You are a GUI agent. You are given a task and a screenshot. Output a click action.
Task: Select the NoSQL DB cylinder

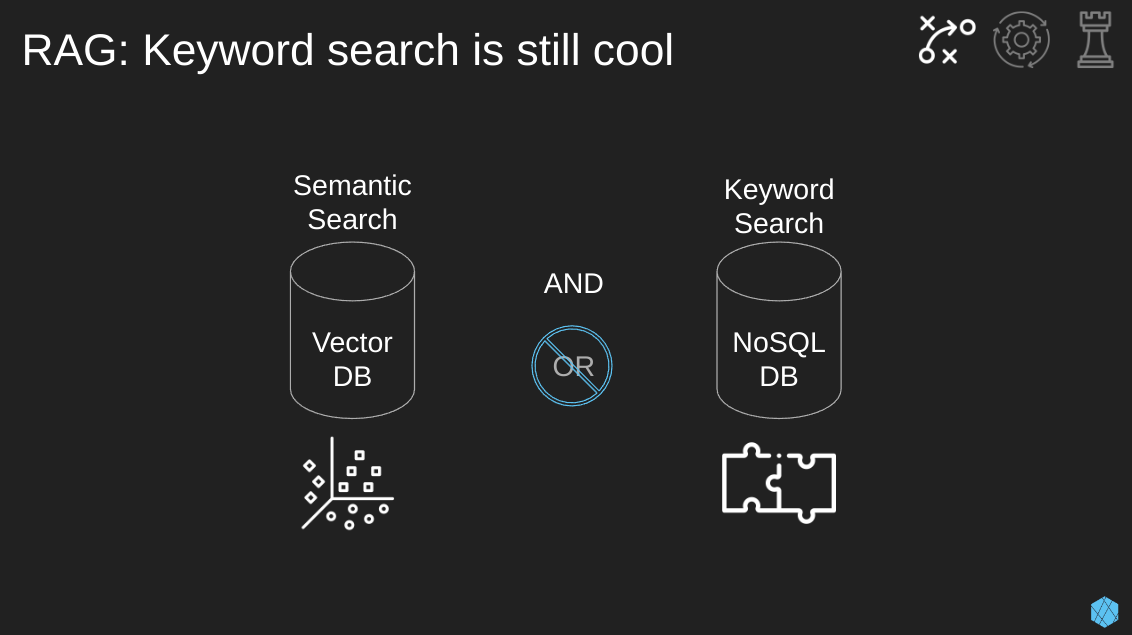[779, 330]
